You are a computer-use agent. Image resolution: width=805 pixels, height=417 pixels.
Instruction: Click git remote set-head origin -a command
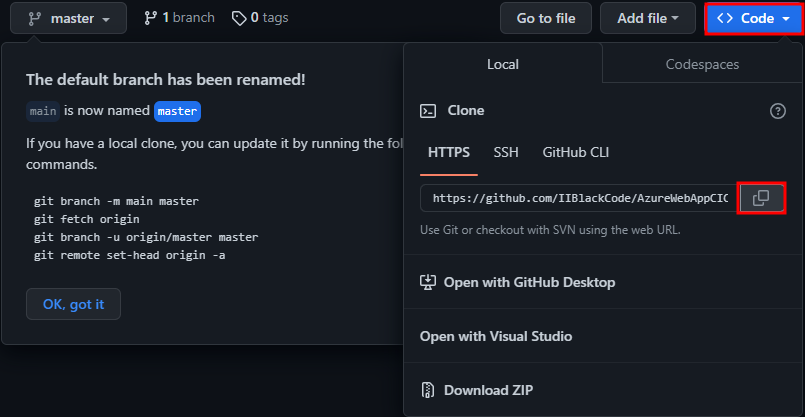pyautogui.click(x=129, y=255)
